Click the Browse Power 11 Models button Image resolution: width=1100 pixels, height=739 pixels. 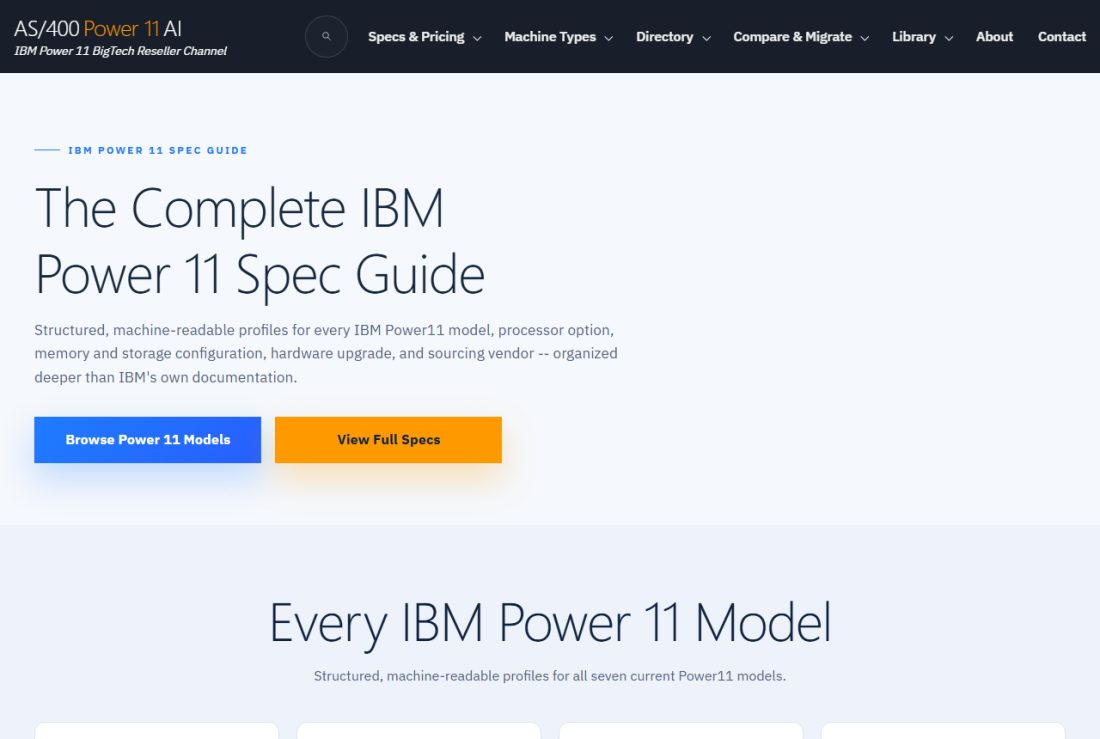click(x=147, y=440)
